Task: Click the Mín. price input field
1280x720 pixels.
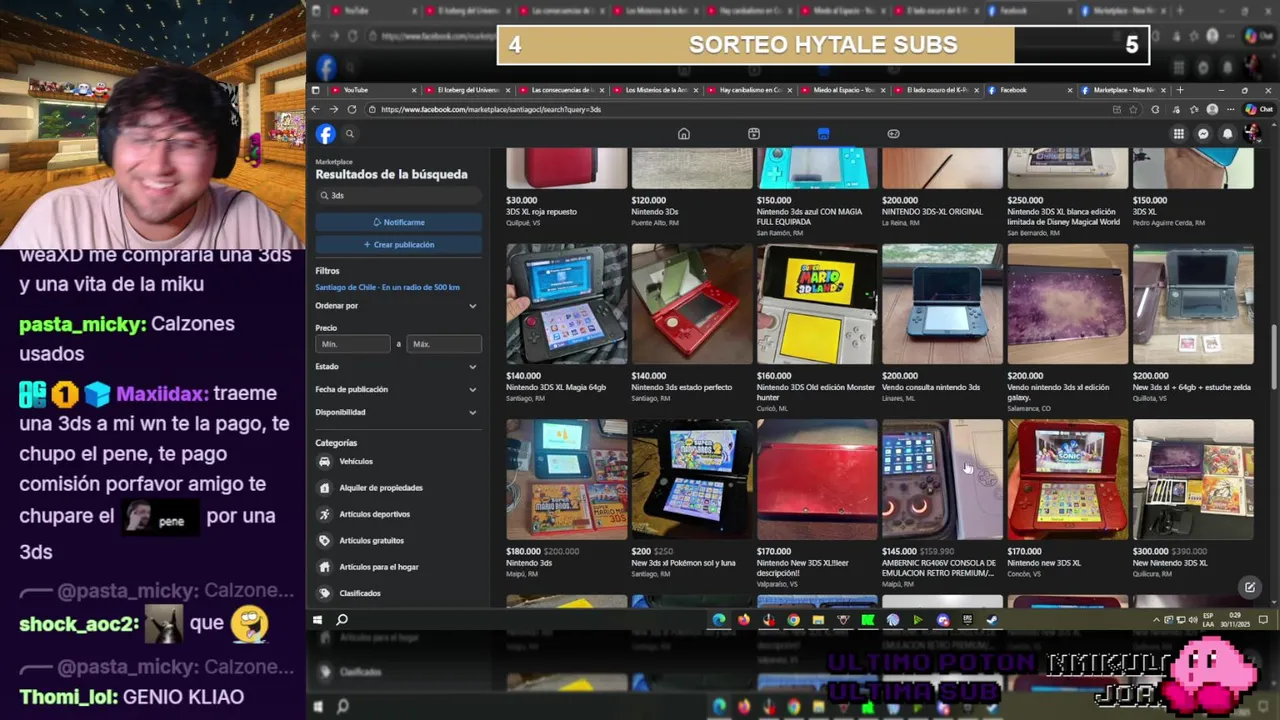Action: (x=352, y=344)
